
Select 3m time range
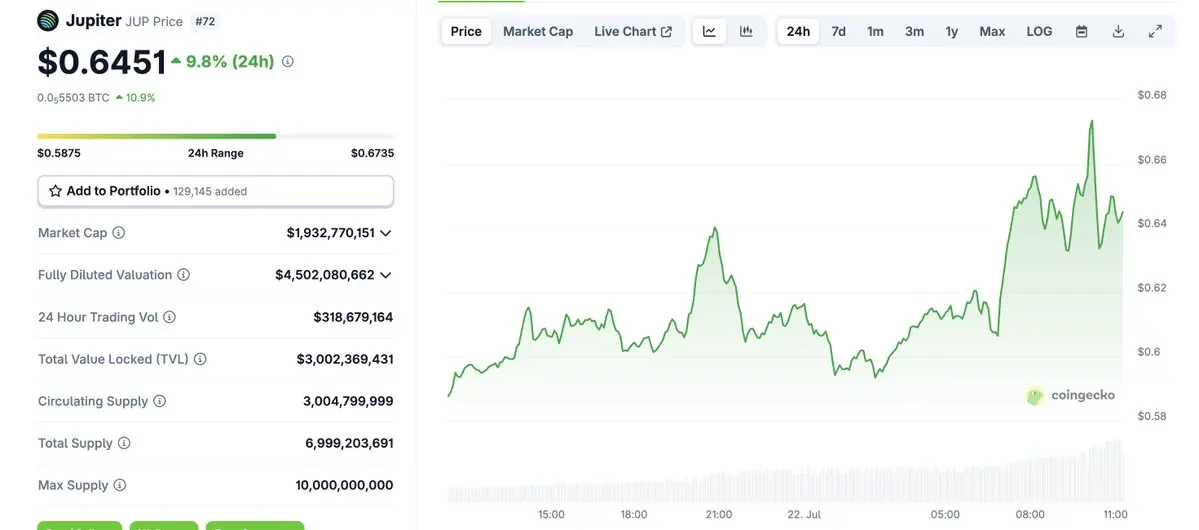pos(915,31)
